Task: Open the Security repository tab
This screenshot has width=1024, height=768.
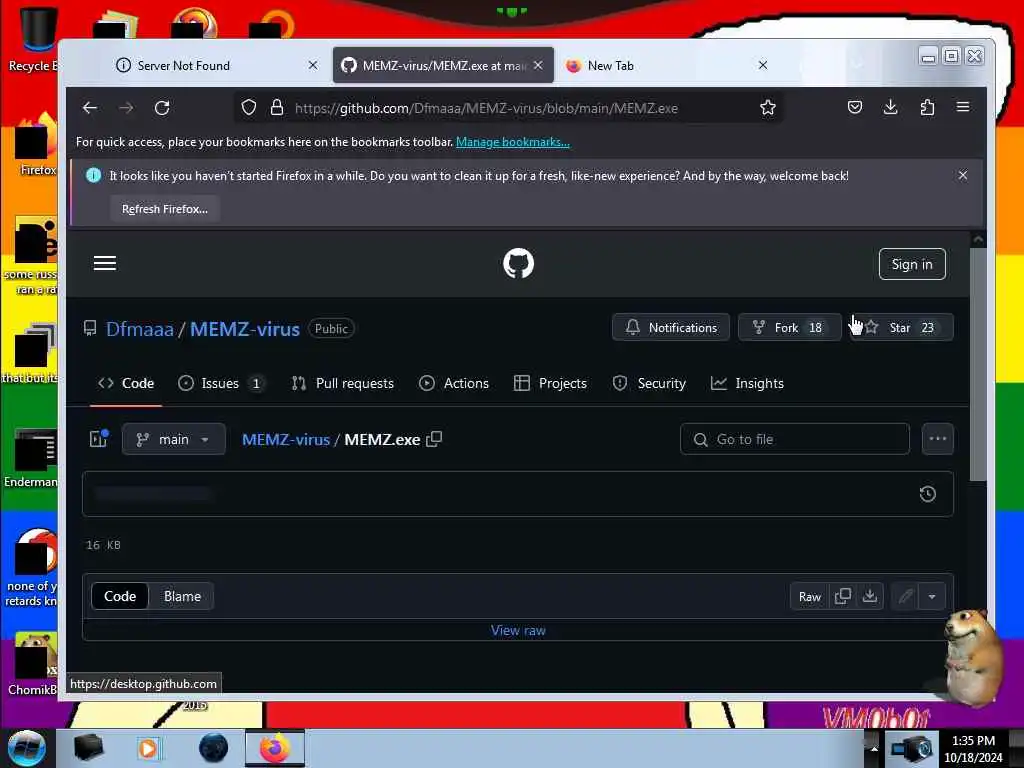Action: click(x=650, y=383)
